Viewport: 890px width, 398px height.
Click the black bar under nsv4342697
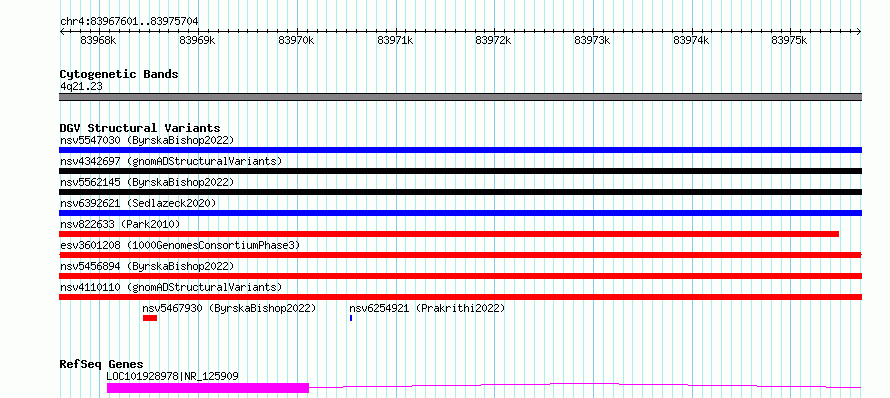click(x=460, y=171)
